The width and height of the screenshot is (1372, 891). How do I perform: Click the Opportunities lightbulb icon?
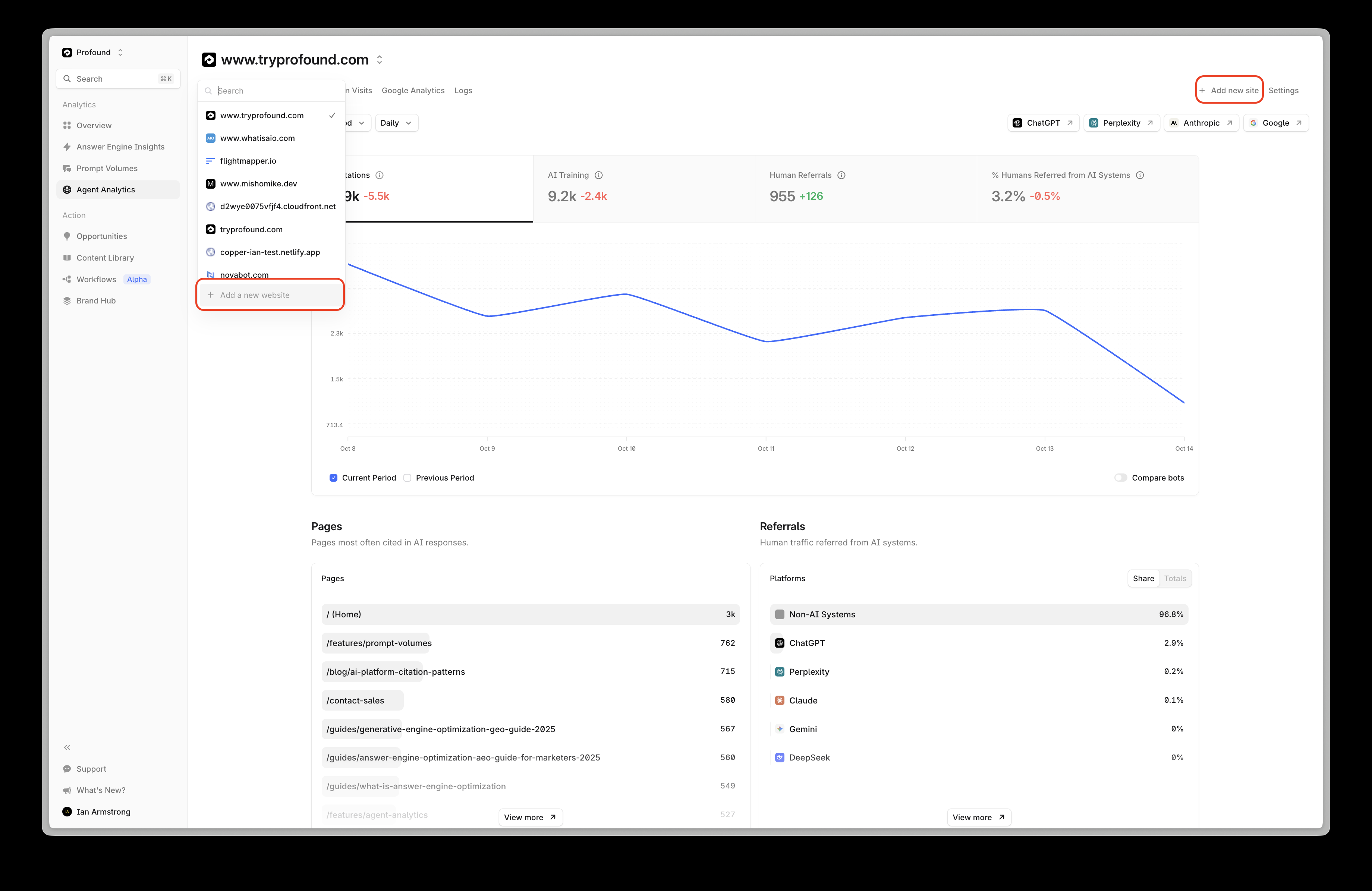(x=67, y=236)
